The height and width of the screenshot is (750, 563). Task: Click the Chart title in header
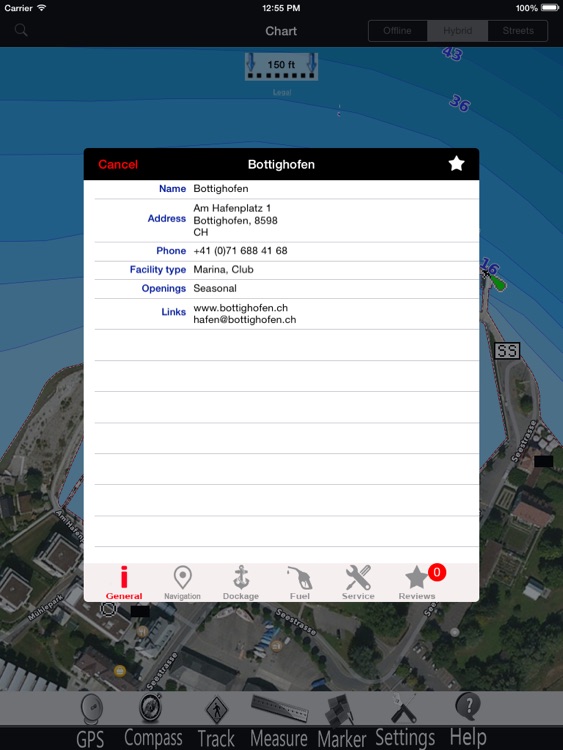(x=281, y=31)
